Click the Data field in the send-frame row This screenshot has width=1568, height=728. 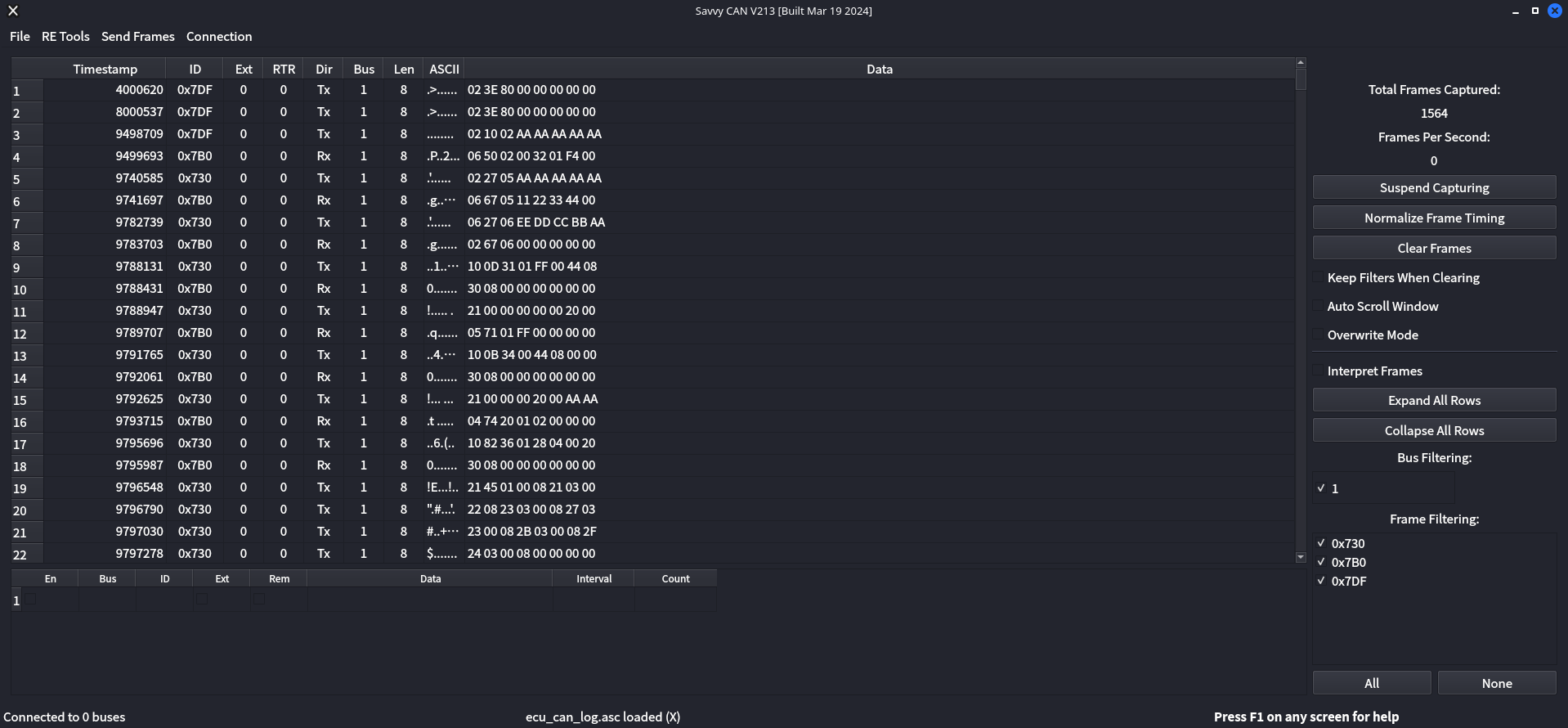[x=430, y=600]
